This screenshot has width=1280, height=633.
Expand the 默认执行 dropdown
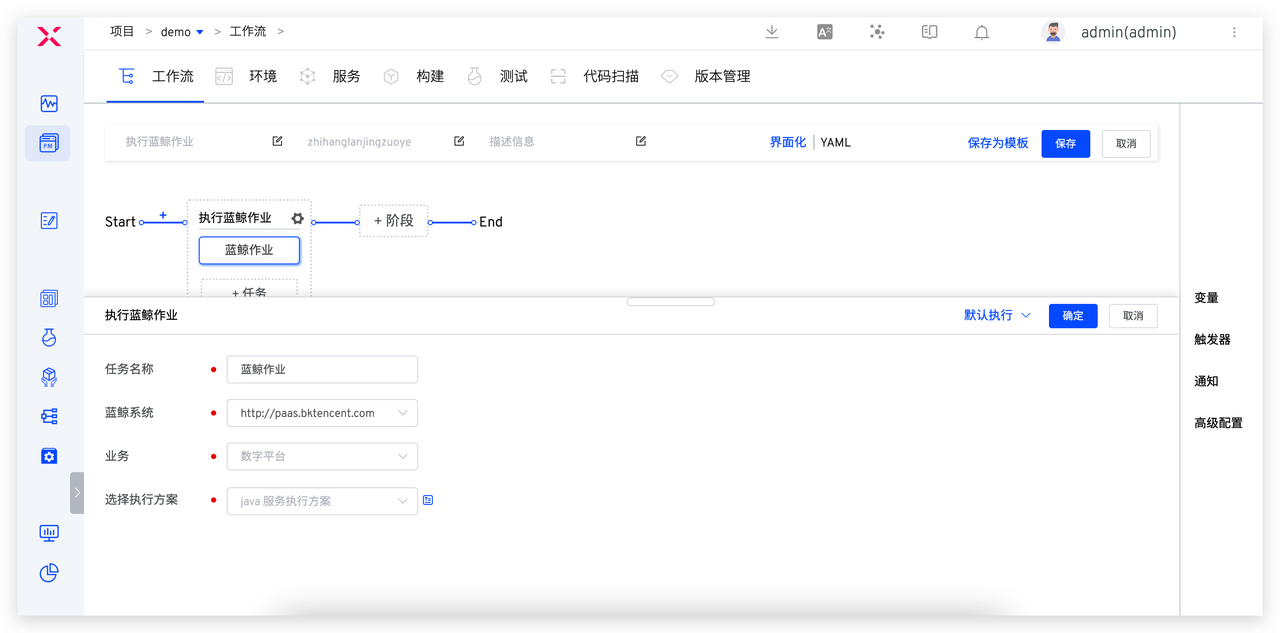tap(997, 315)
